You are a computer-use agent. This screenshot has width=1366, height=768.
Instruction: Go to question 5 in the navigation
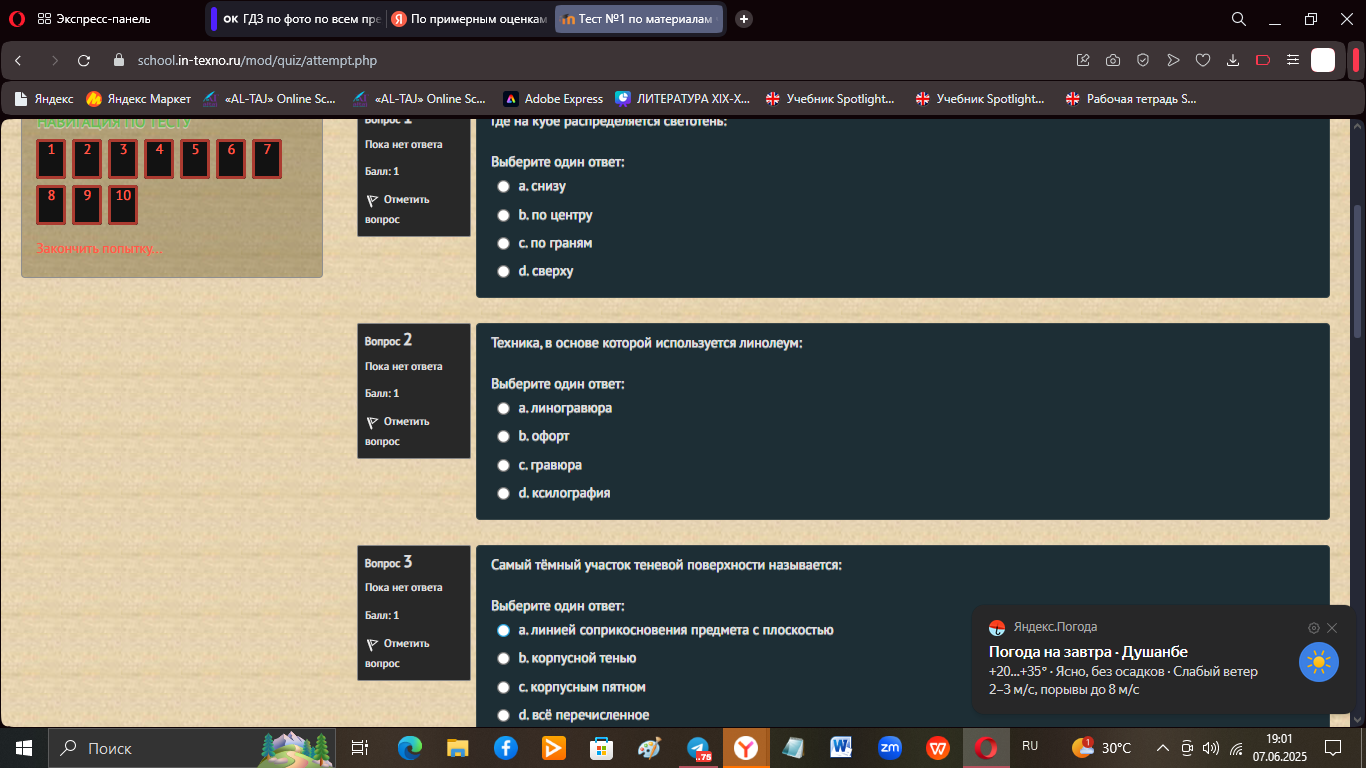coord(195,158)
